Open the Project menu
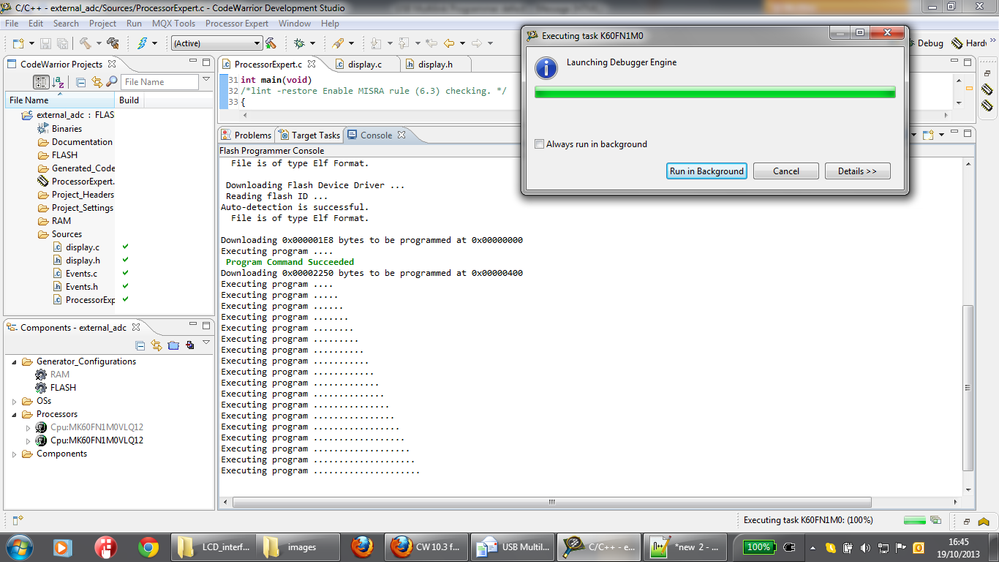 pyautogui.click(x=103, y=24)
